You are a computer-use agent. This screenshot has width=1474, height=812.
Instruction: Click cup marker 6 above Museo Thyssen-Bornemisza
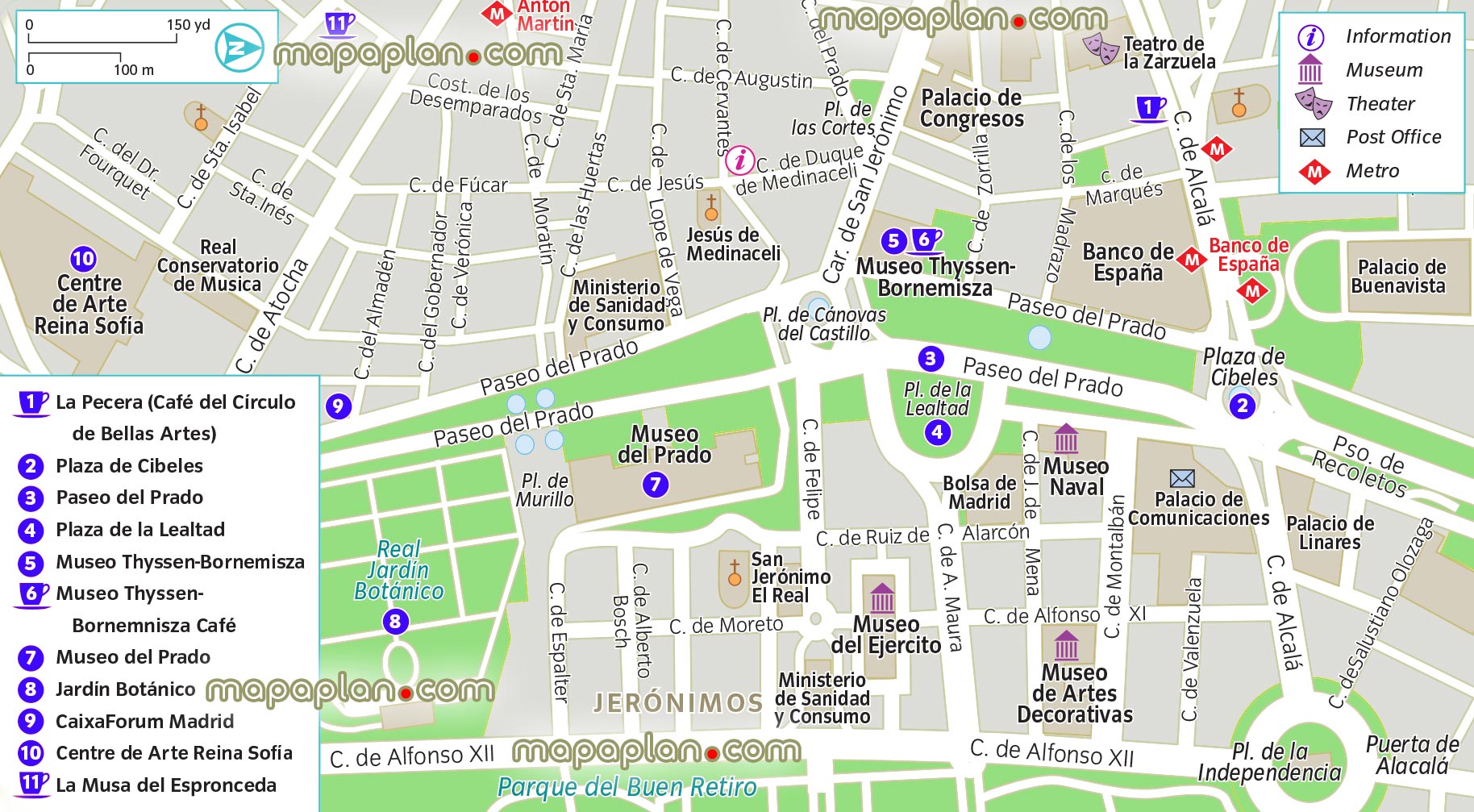pyautogui.click(x=926, y=239)
